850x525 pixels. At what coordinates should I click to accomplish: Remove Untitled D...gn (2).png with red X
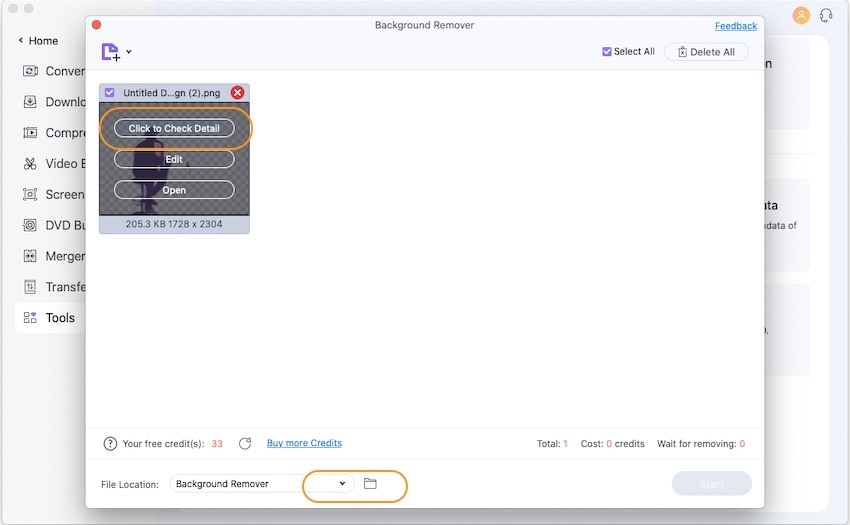point(237,93)
